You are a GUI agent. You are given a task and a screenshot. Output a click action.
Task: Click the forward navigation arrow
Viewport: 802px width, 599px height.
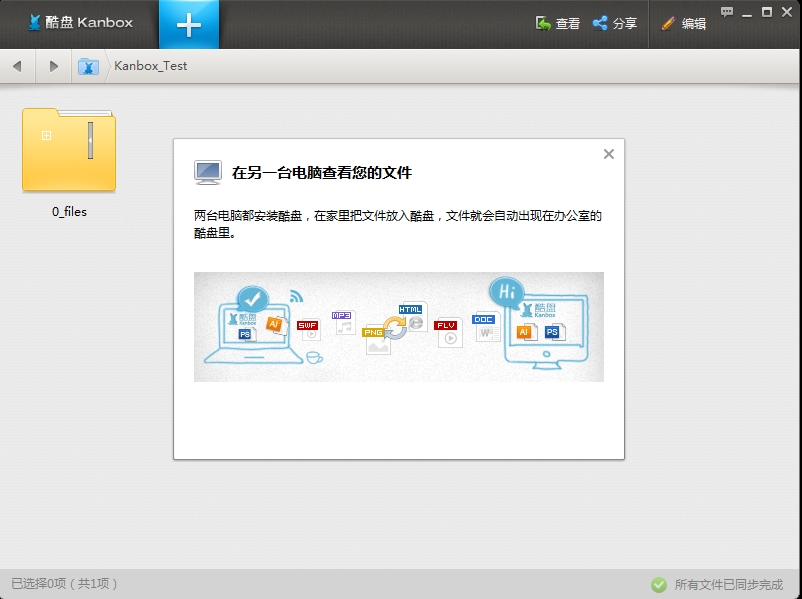(53, 66)
